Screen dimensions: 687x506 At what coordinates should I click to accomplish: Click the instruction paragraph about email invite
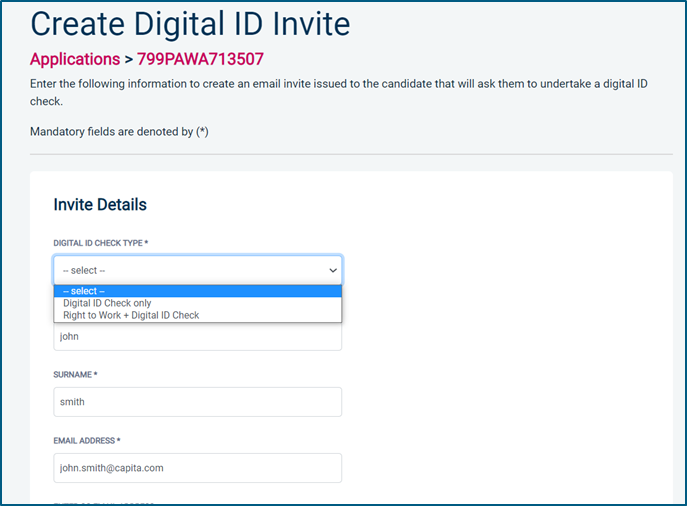click(340, 83)
